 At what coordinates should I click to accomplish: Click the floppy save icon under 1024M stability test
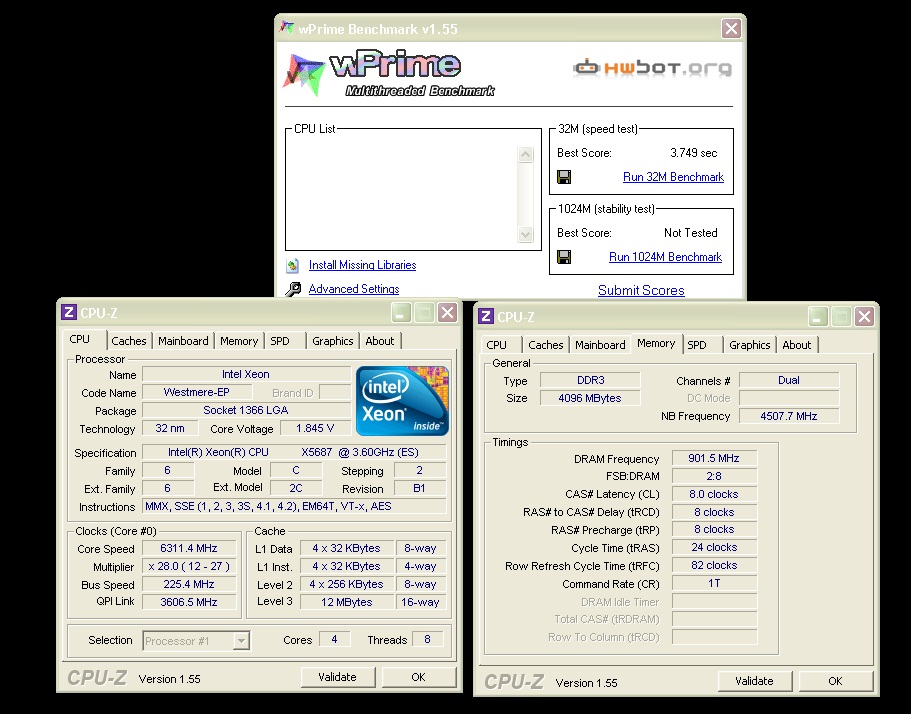pos(564,257)
